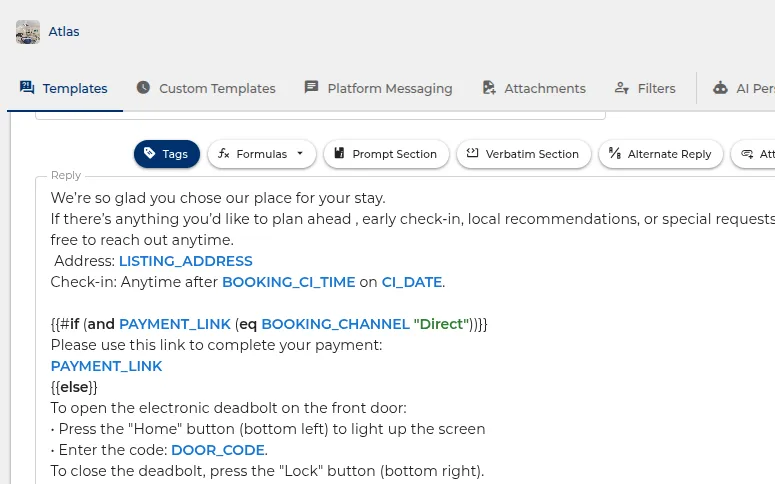Click the Prompt Section bookmark icon

pos(339,153)
